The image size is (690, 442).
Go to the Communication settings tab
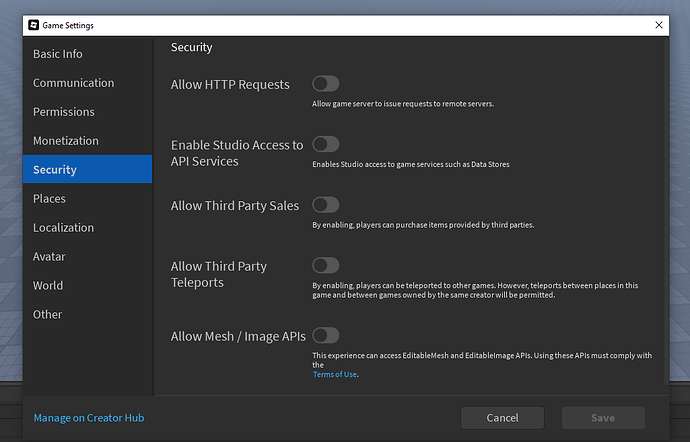[x=73, y=83]
